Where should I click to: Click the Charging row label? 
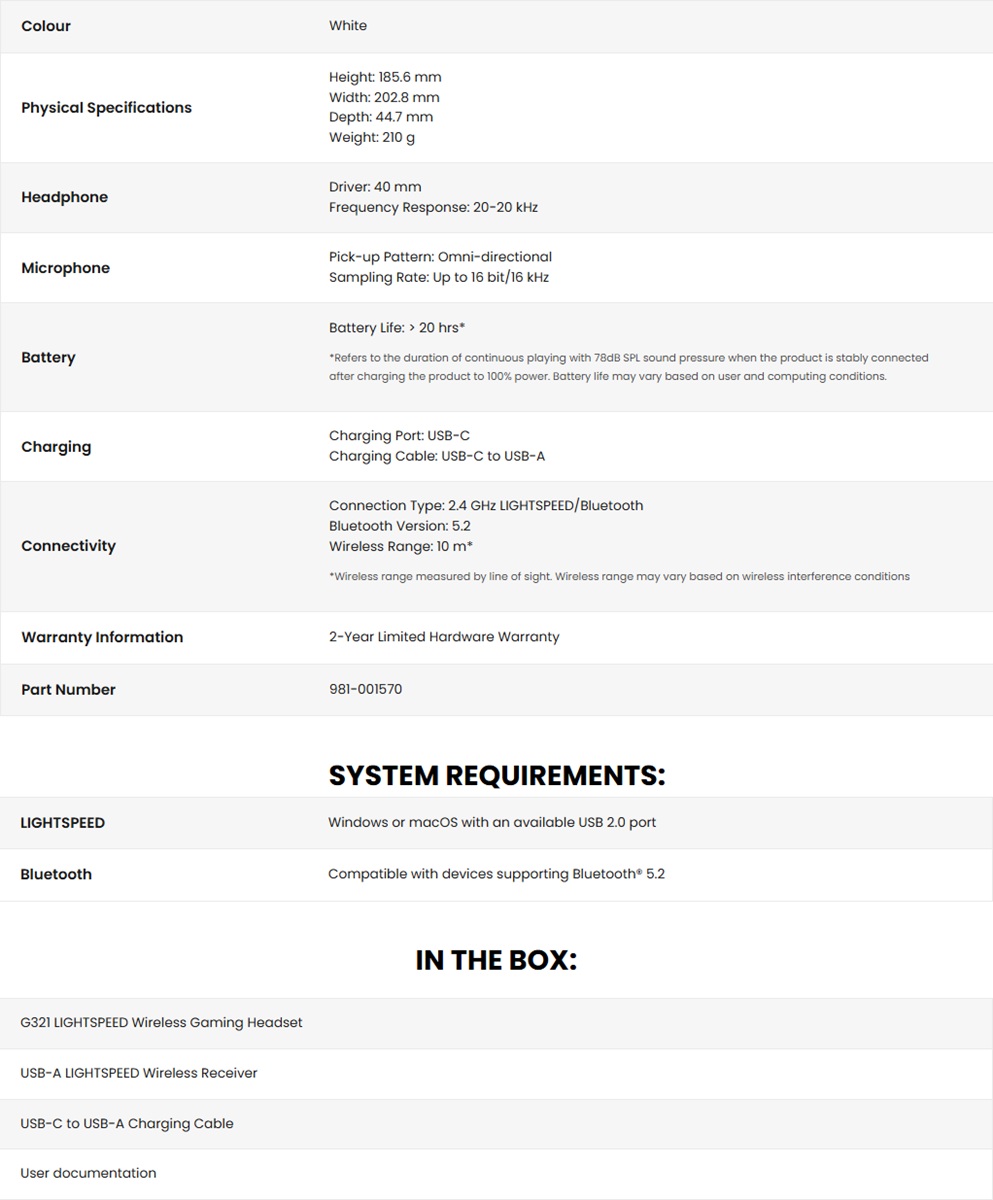point(56,447)
